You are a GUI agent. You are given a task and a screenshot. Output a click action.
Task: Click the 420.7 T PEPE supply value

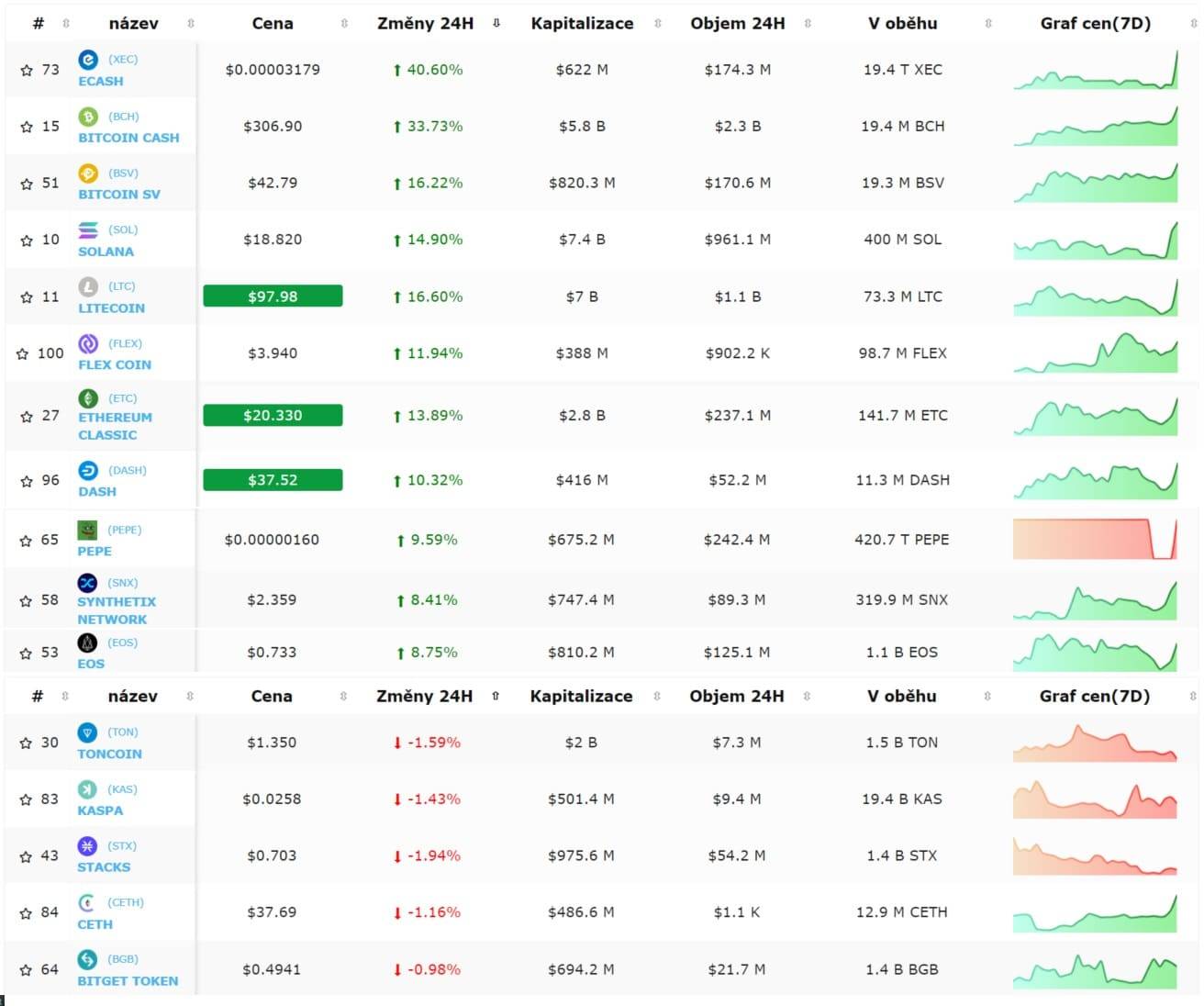coord(902,540)
